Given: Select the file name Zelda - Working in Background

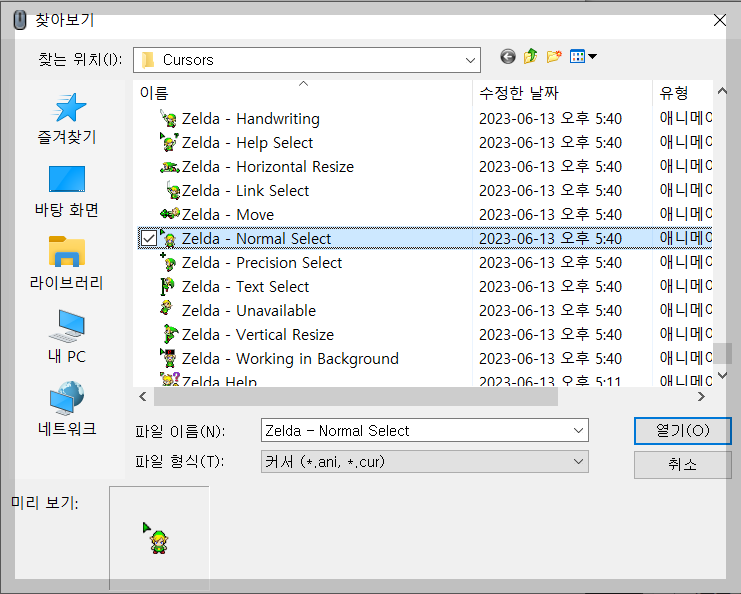Looking at the screenshot, I should click(x=290, y=359).
